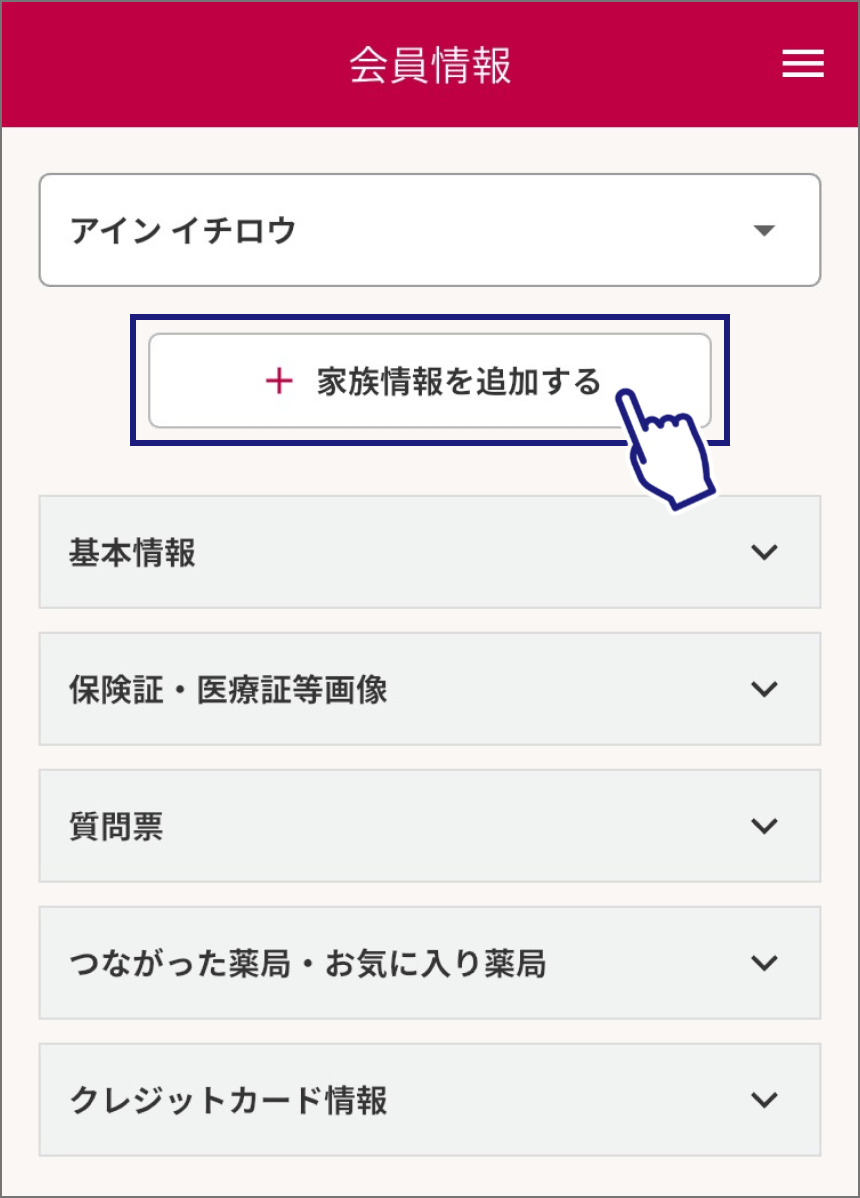Expand the クレジットカード情報 section
860x1198 pixels.
(430, 1100)
